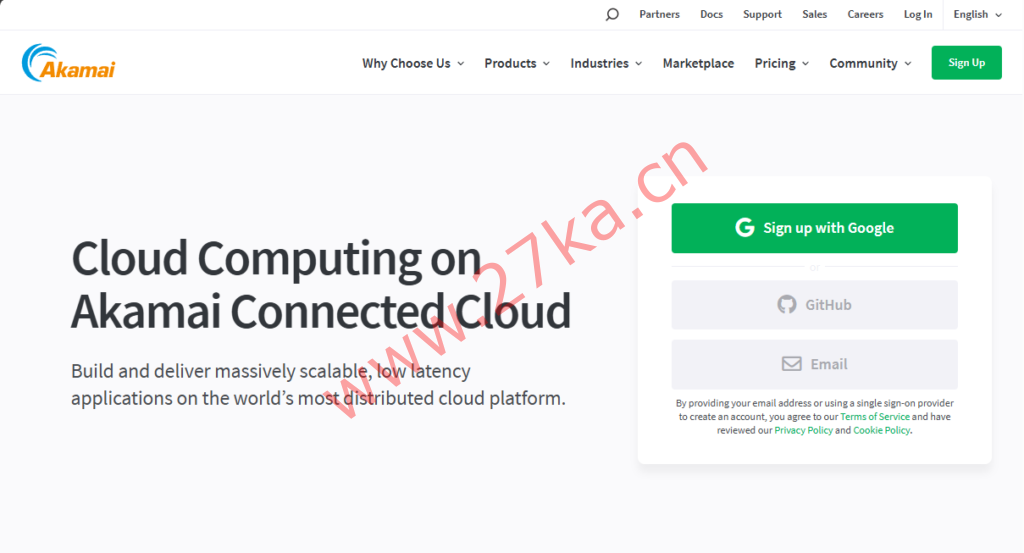Screen dimensions: 1024x553
Task: Click the search magnifier icon
Action: coord(612,14)
